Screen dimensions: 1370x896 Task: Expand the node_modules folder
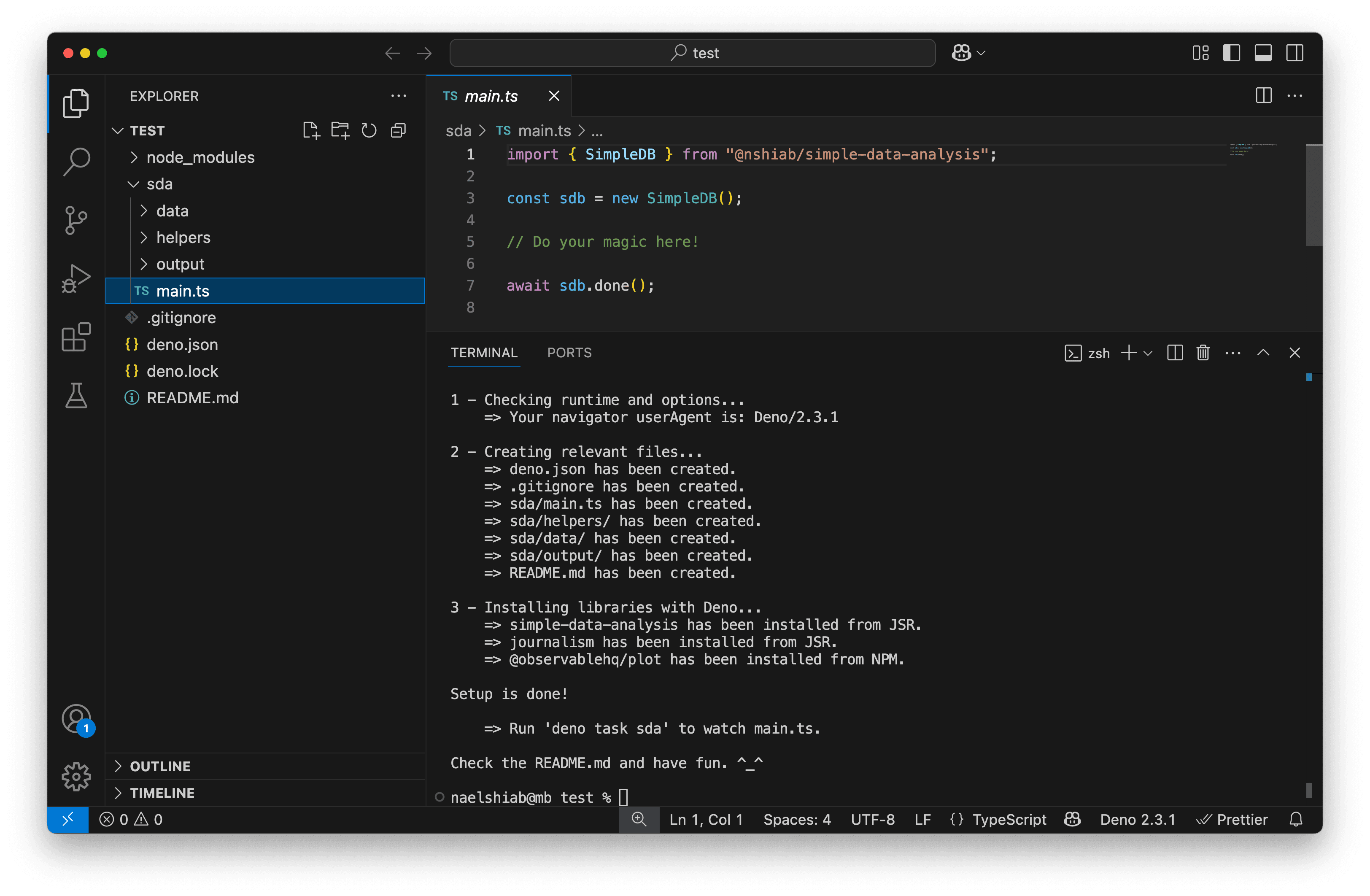pos(265,157)
